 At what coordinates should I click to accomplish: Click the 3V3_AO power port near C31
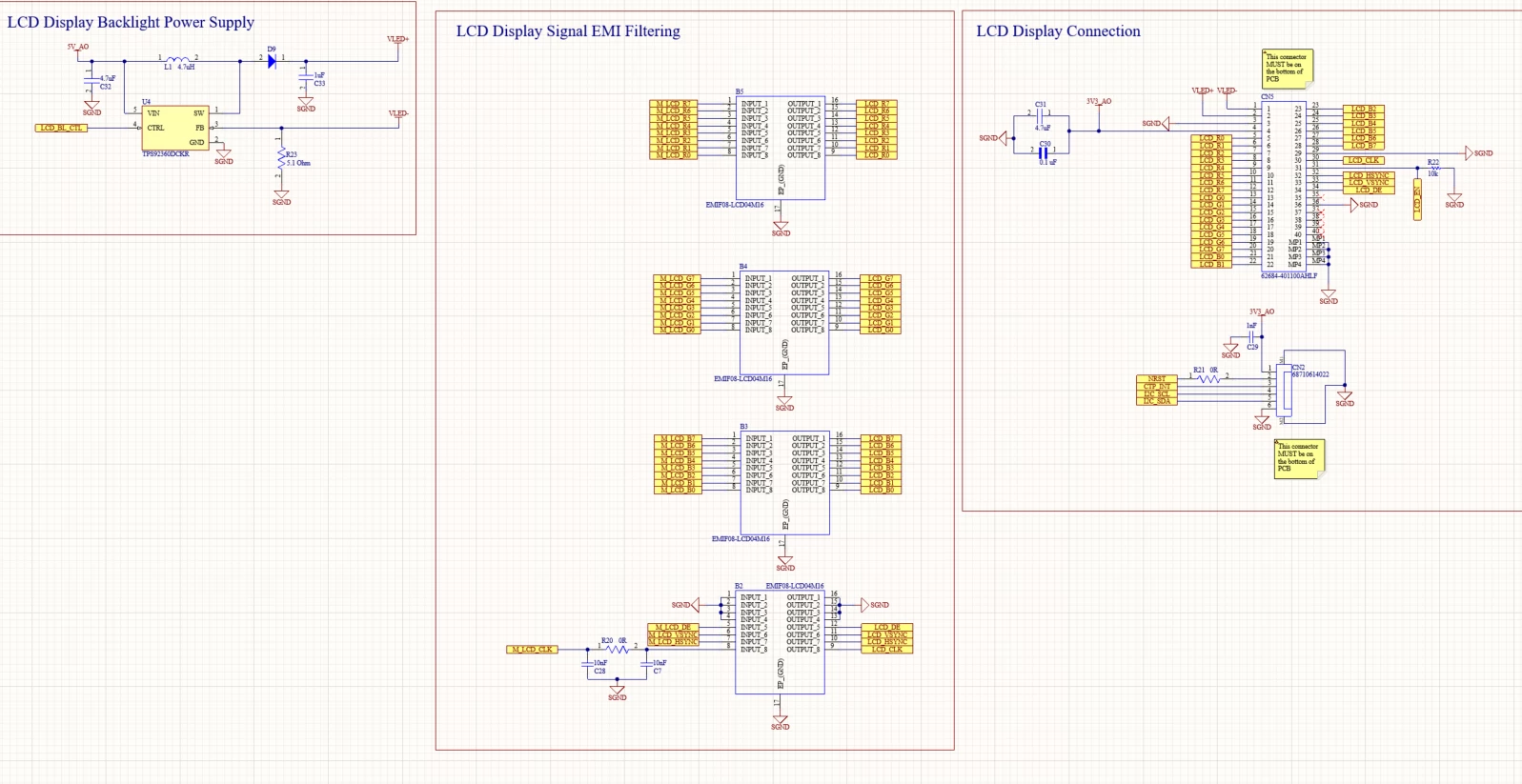[1099, 102]
